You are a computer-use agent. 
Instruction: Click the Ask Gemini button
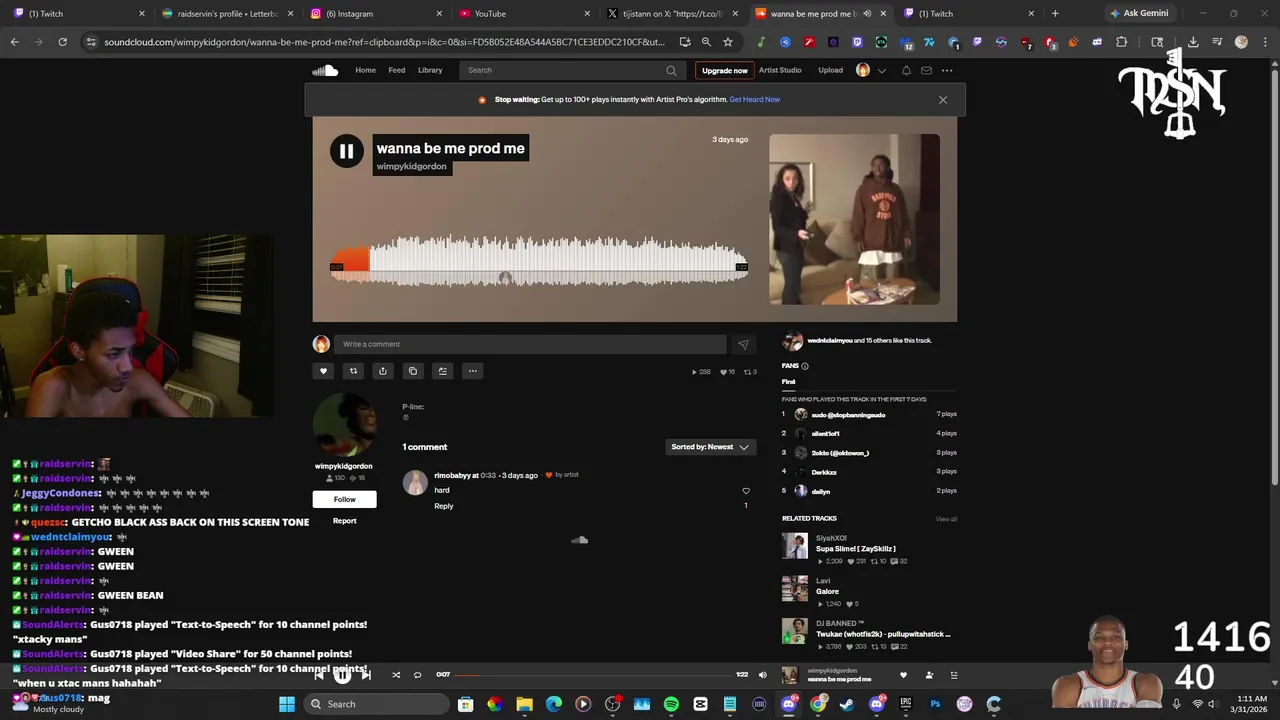(1138, 14)
